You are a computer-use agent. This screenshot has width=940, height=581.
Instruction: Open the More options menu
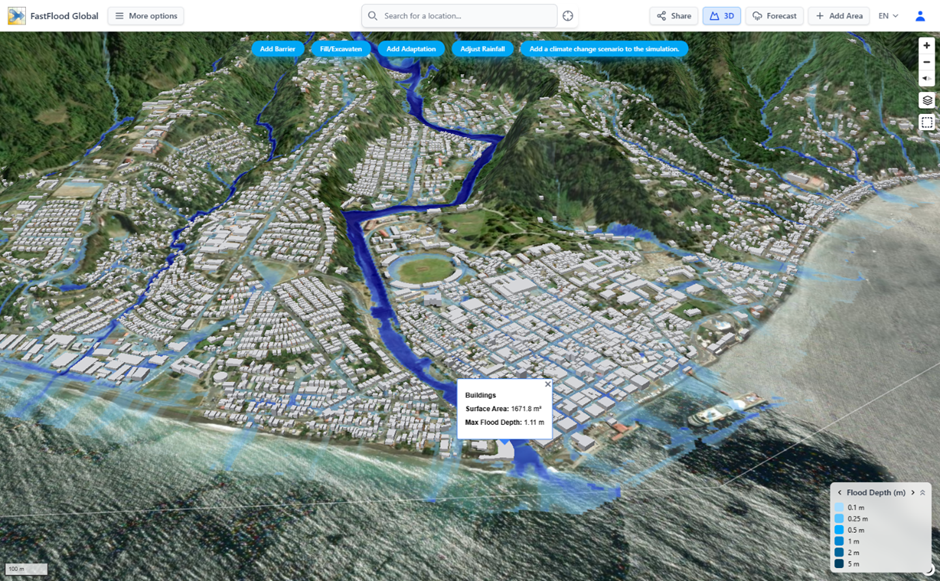tap(146, 16)
